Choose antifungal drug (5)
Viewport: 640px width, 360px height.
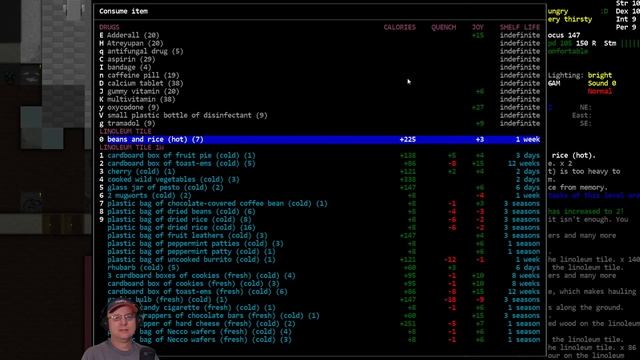coord(145,51)
